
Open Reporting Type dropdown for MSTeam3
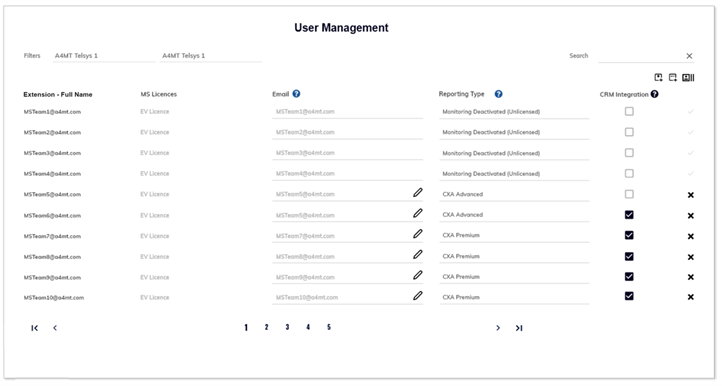tap(514, 153)
